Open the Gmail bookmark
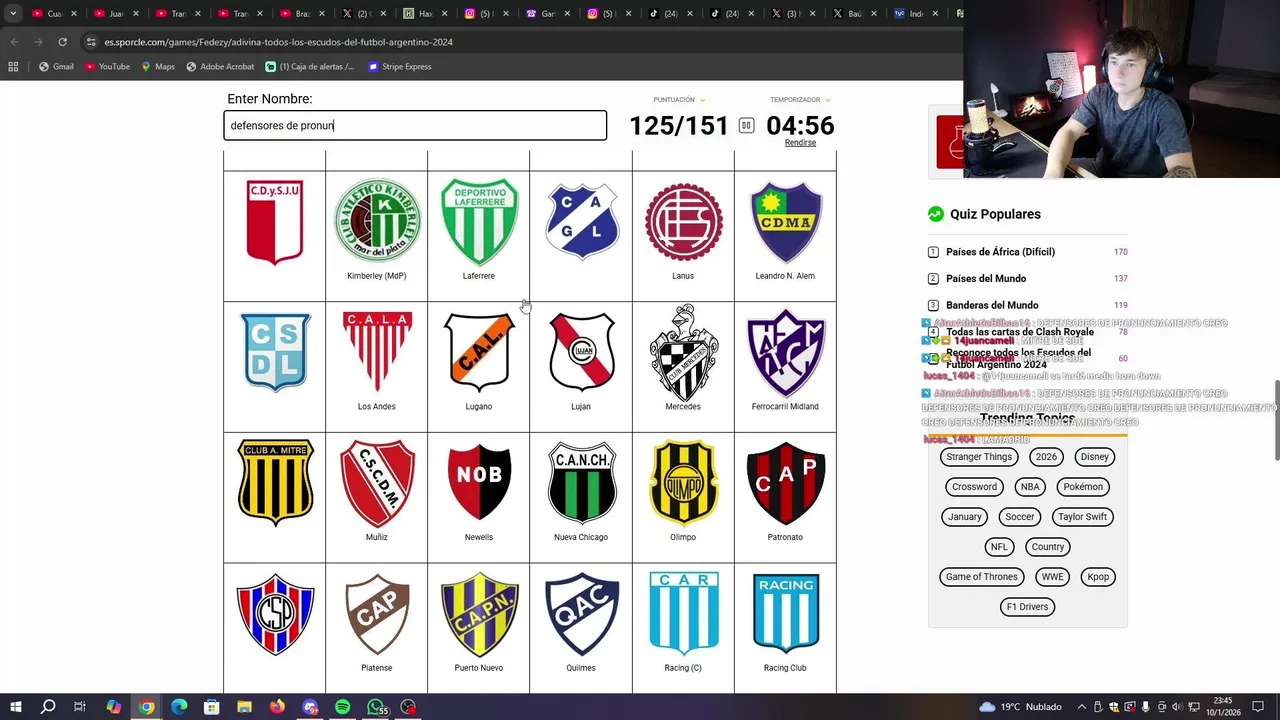1280x720 pixels. [x=56, y=67]
